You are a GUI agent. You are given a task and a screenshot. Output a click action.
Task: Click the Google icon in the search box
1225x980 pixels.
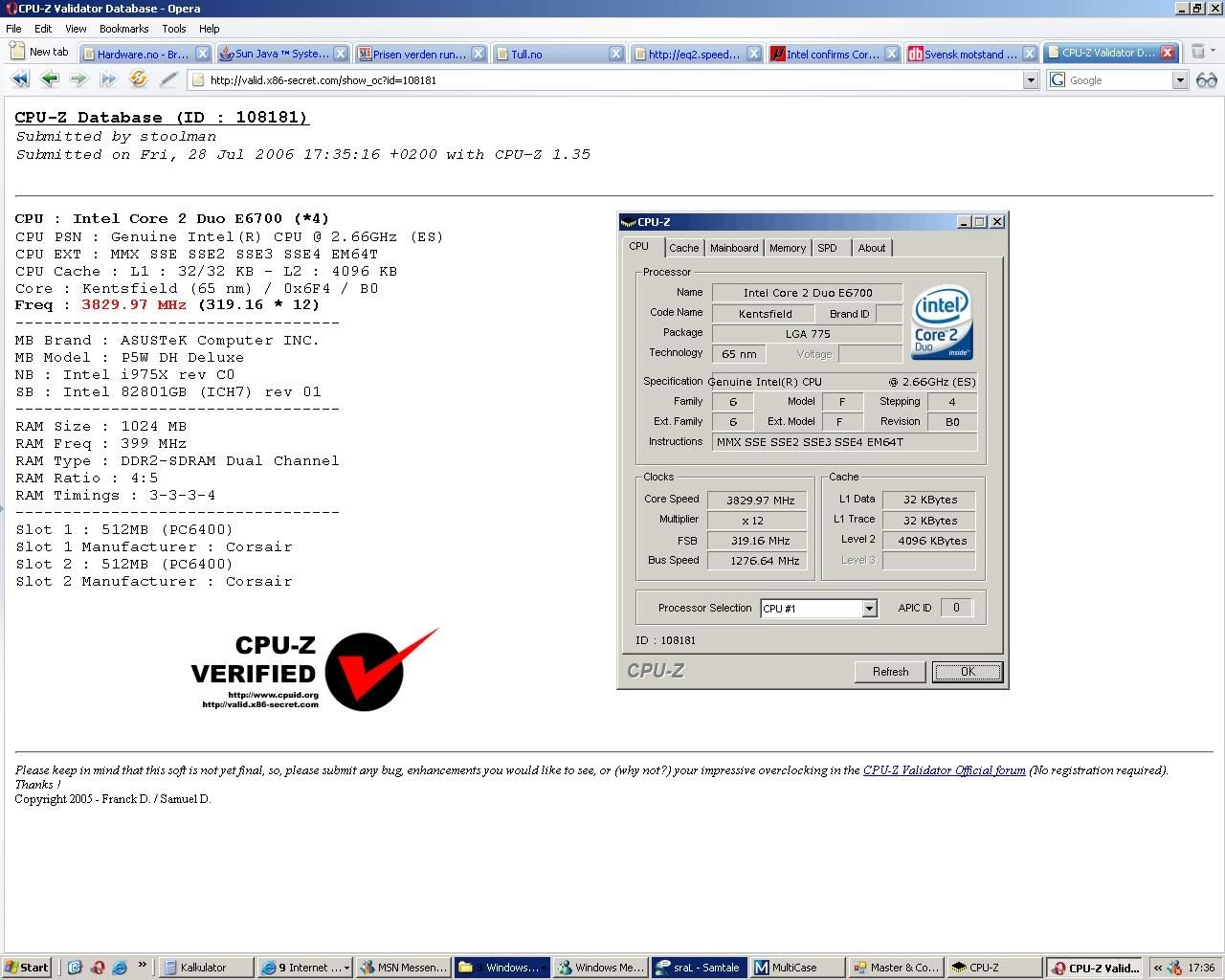1058,80
